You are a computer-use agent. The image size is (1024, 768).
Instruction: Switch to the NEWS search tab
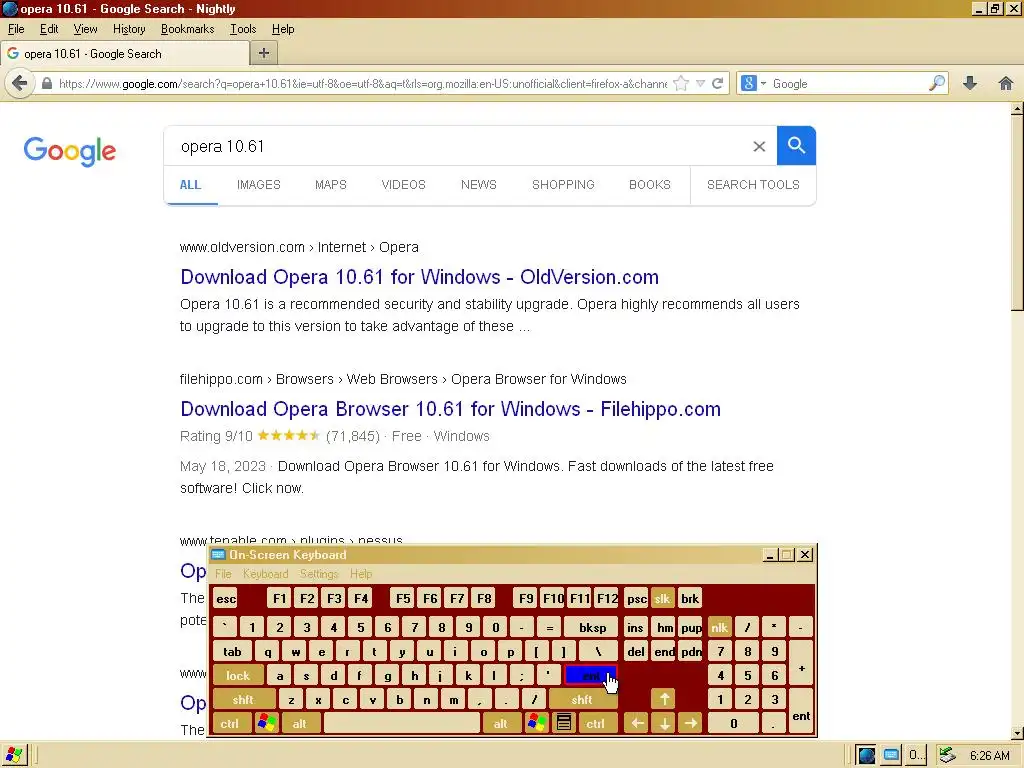(479, 184)
